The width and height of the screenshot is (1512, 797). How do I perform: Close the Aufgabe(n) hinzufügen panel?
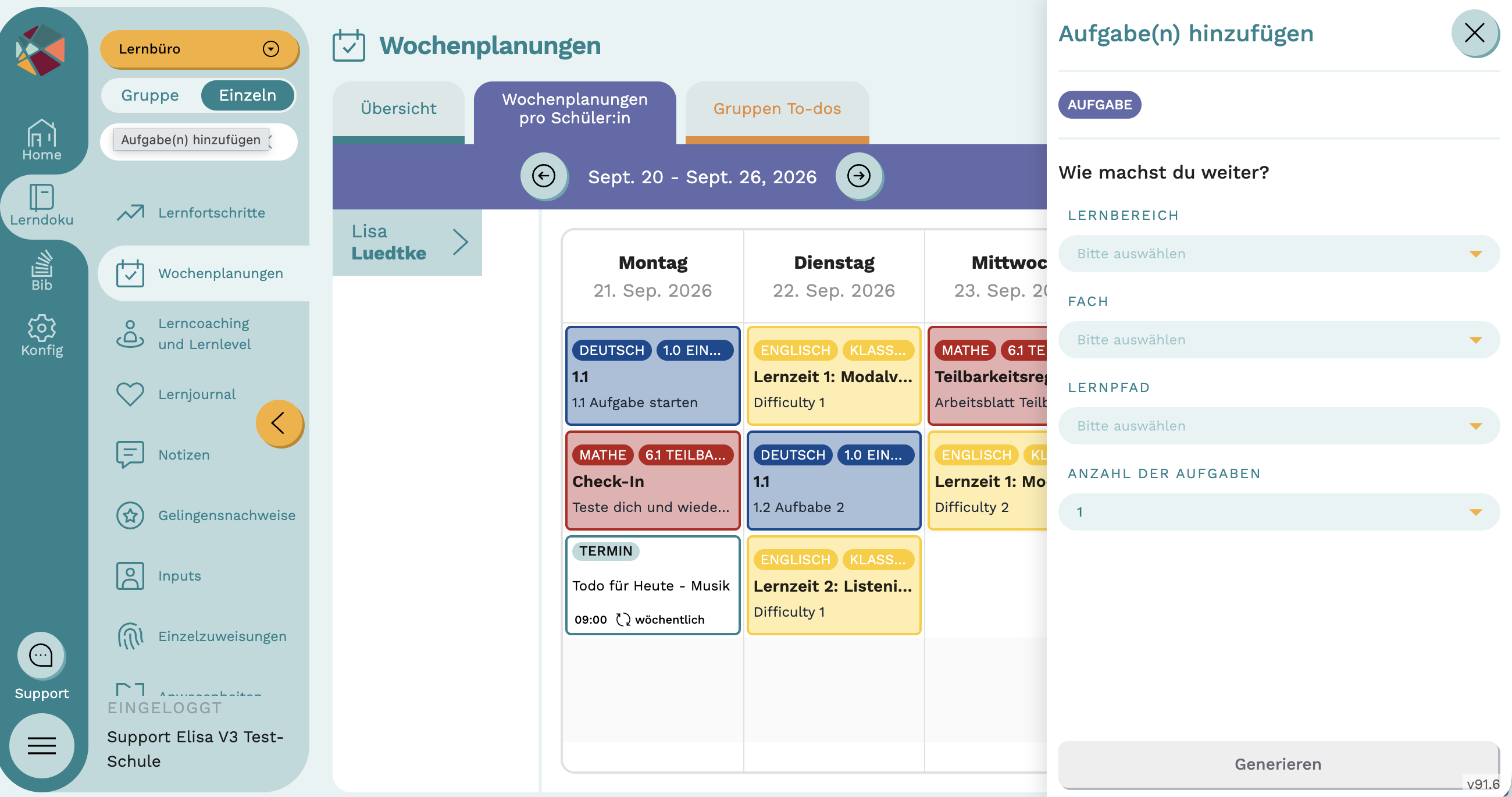click(x=1474, y=33)
